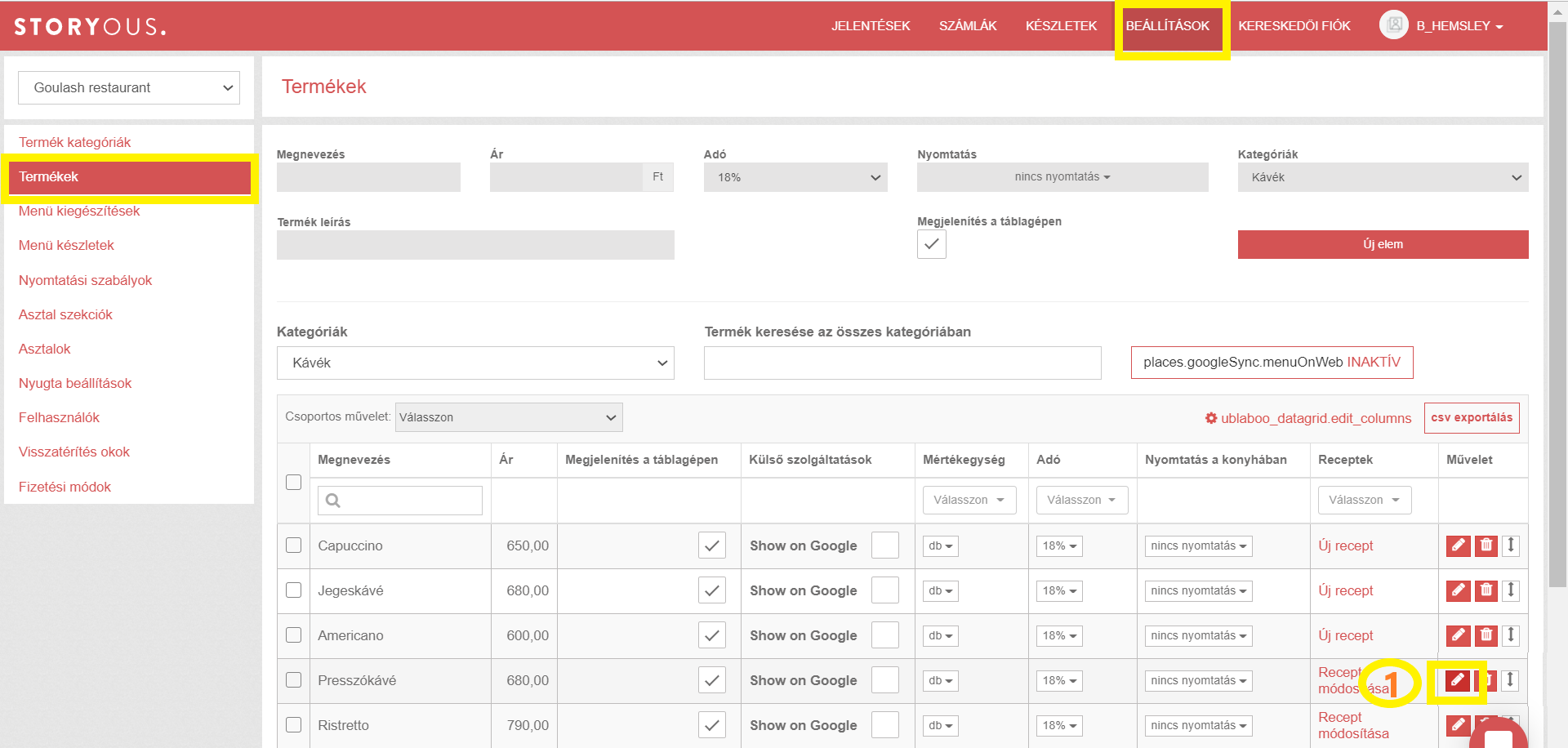Image resolution: width=1568 pixels, height=748 pixels.
Task: Delete the Capuccino product via trash icon
Action: point(1486,545)
